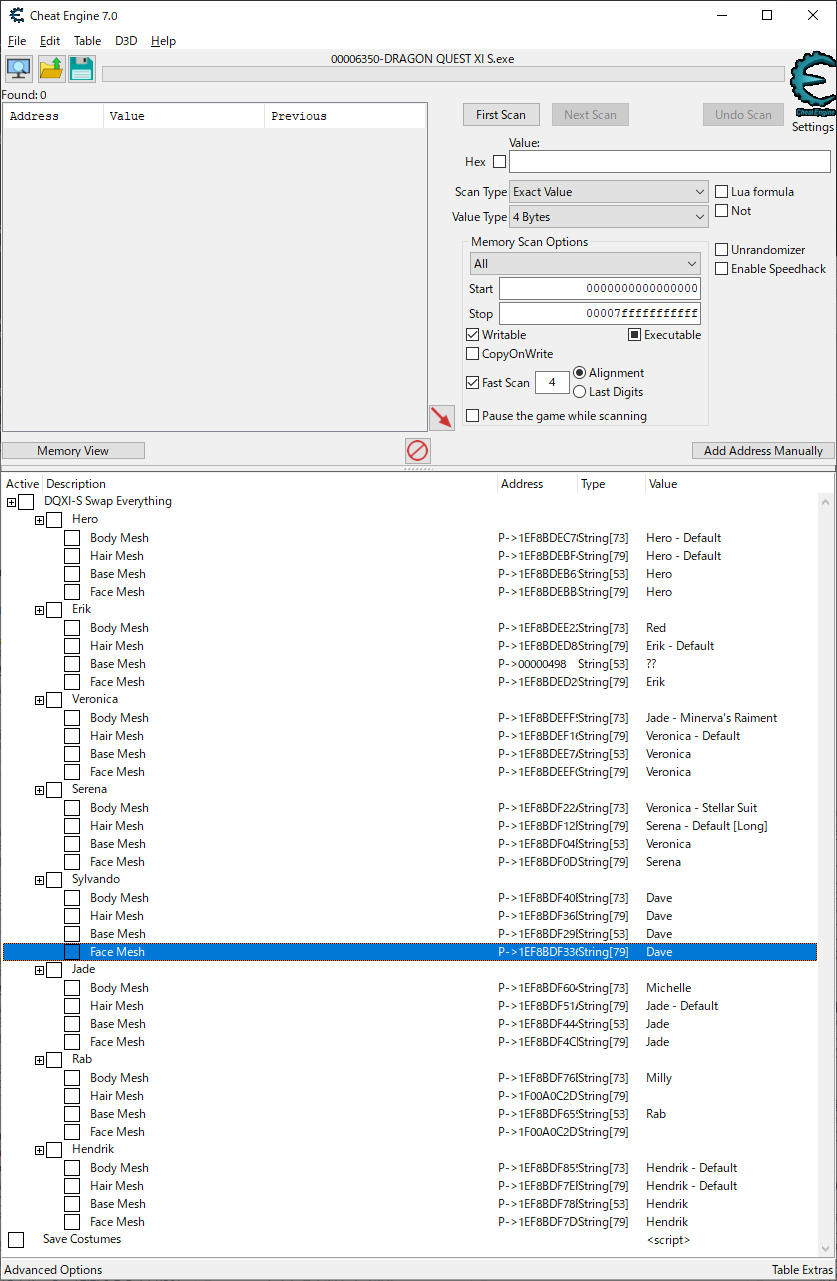Expand the Erik group

point(40,610)
